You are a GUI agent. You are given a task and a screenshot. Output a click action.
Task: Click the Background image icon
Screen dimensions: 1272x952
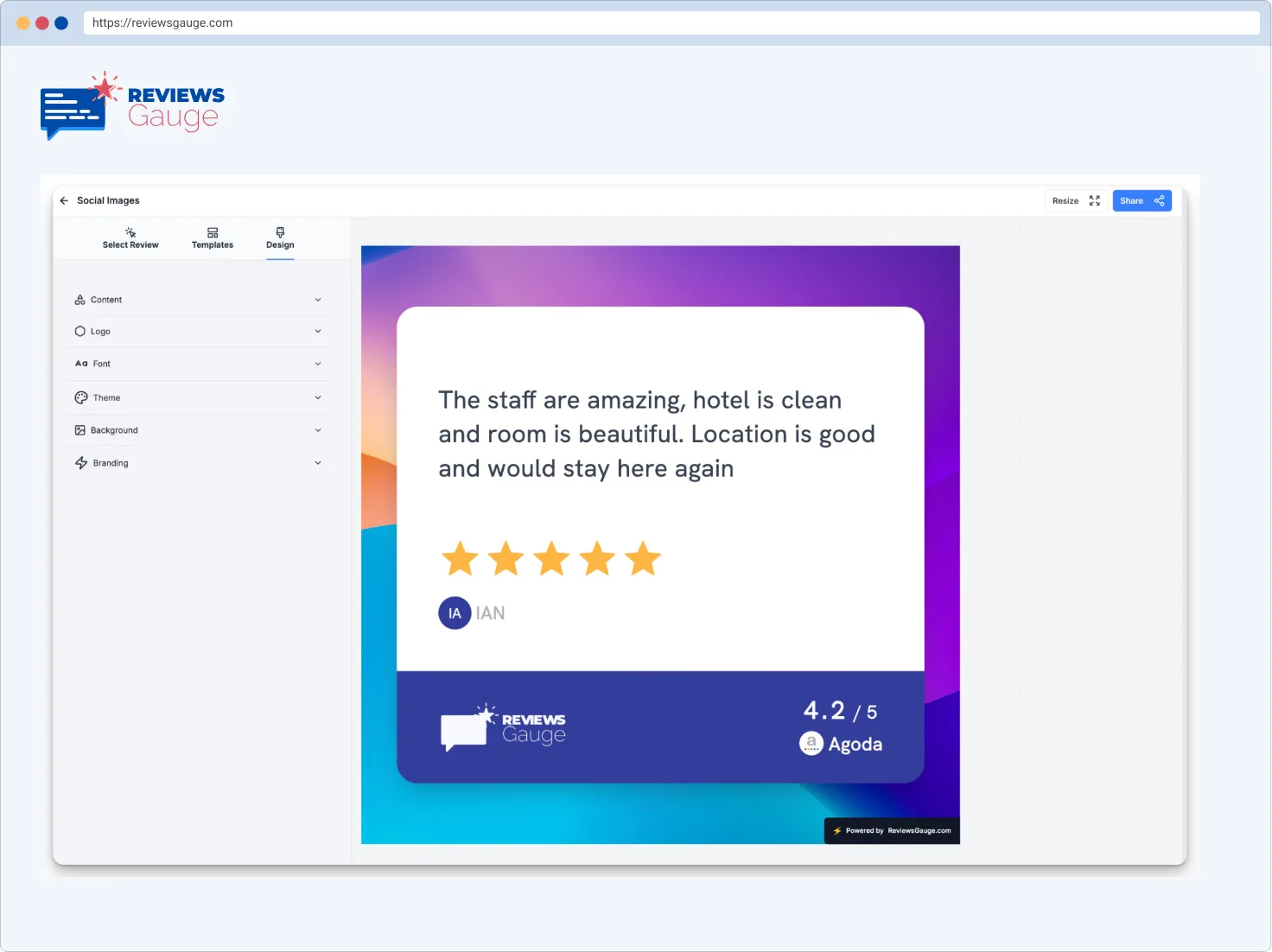[79, 430]
